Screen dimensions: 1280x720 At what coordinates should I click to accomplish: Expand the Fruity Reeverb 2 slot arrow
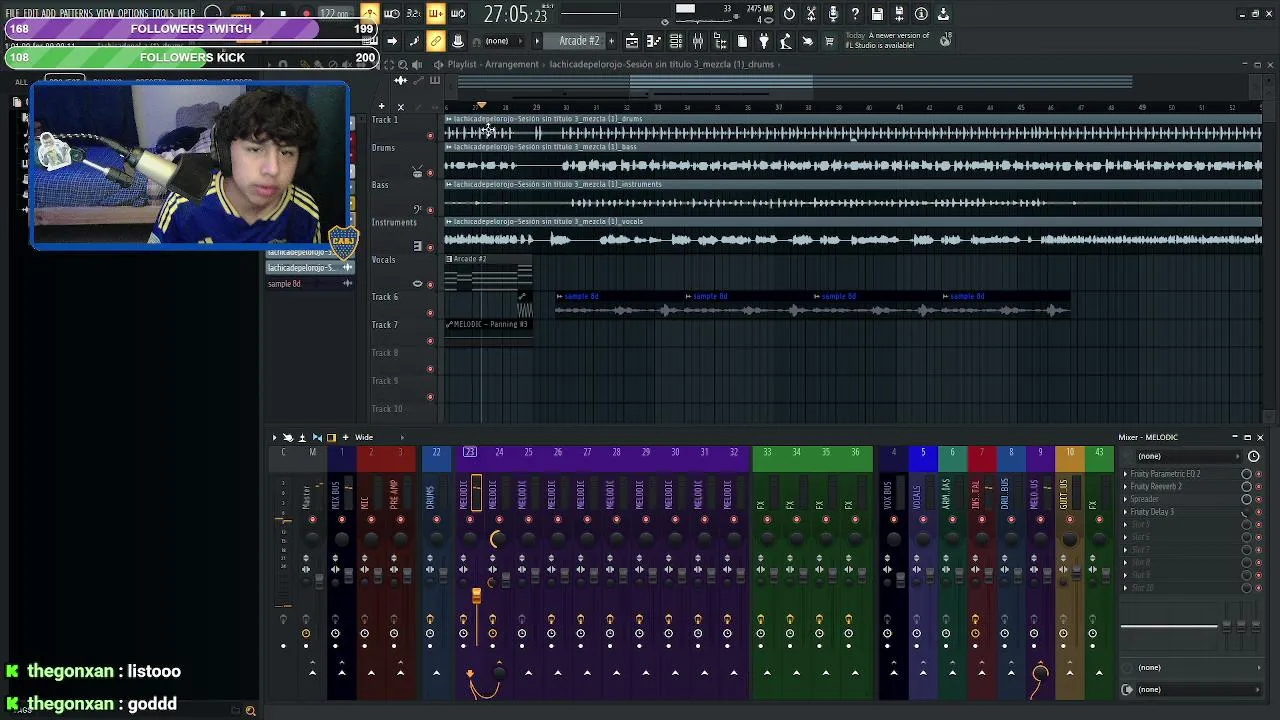1125,487
